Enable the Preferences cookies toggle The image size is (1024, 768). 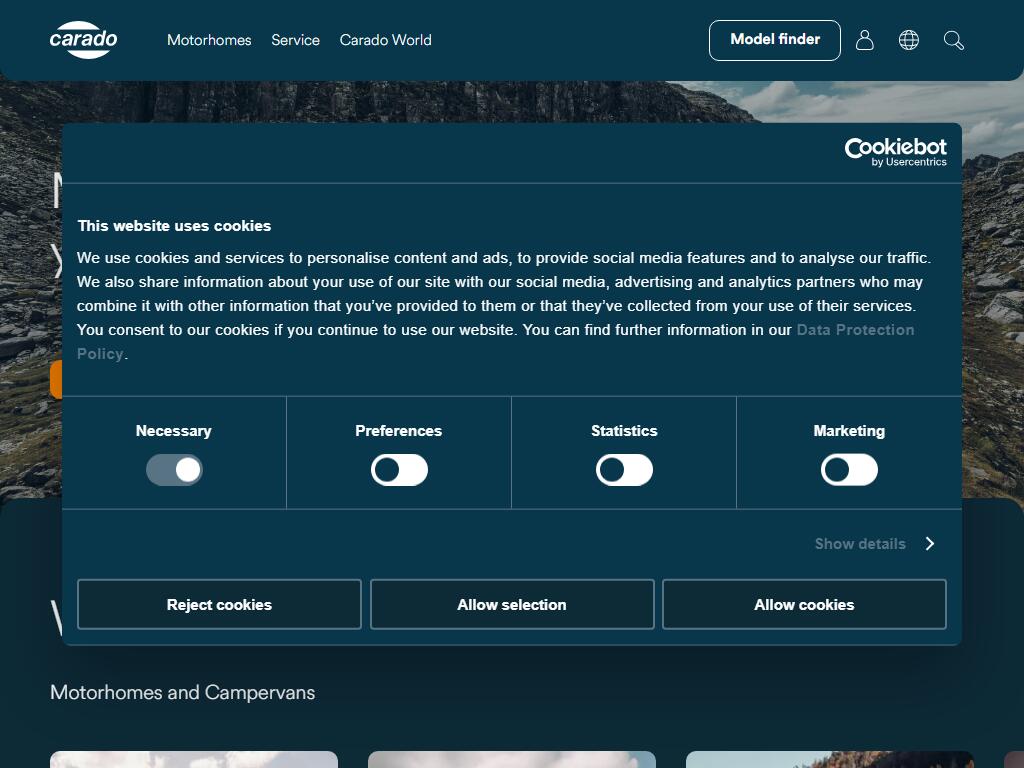click(399, 470)
